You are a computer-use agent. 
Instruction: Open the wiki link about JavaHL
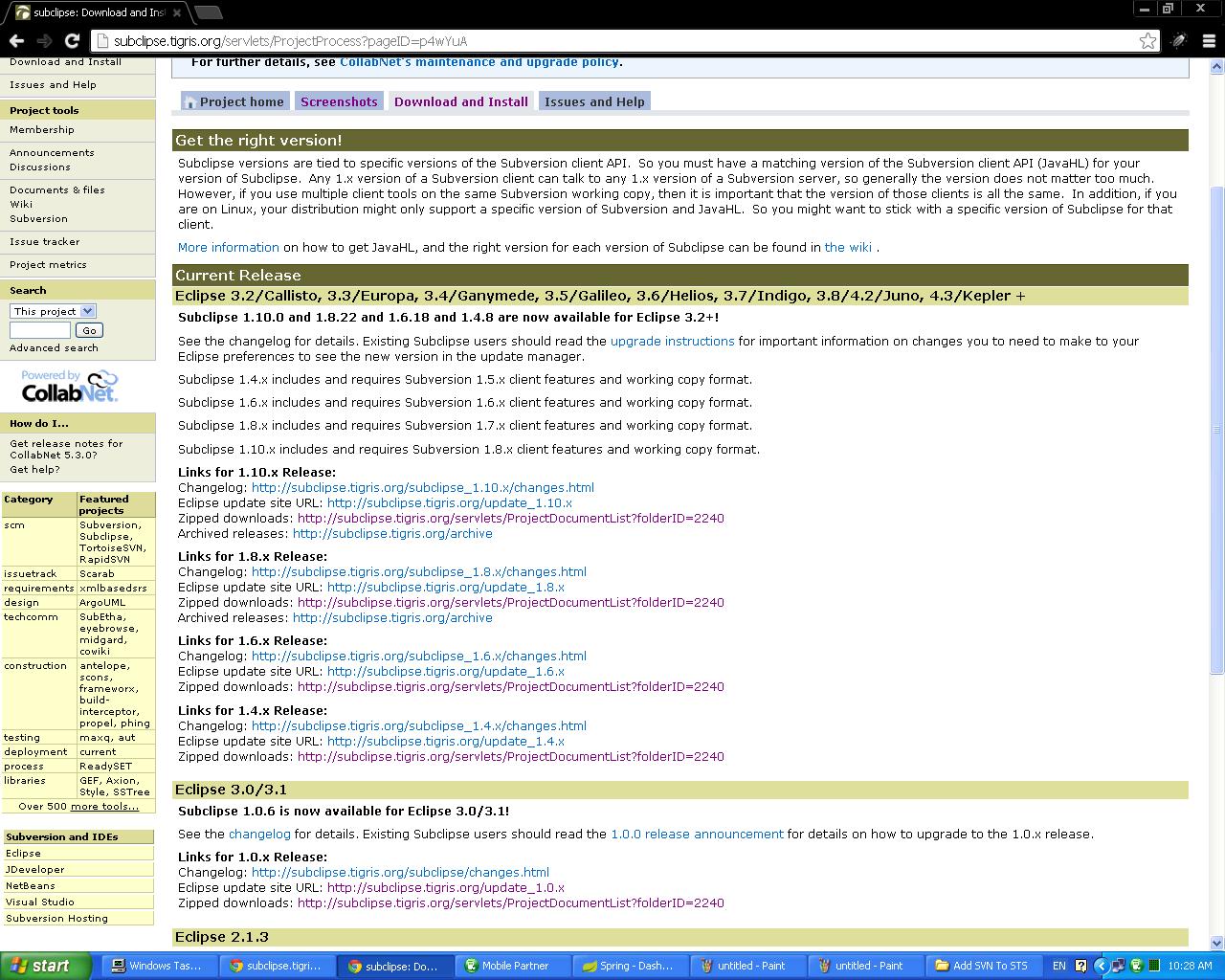[848, 247]
